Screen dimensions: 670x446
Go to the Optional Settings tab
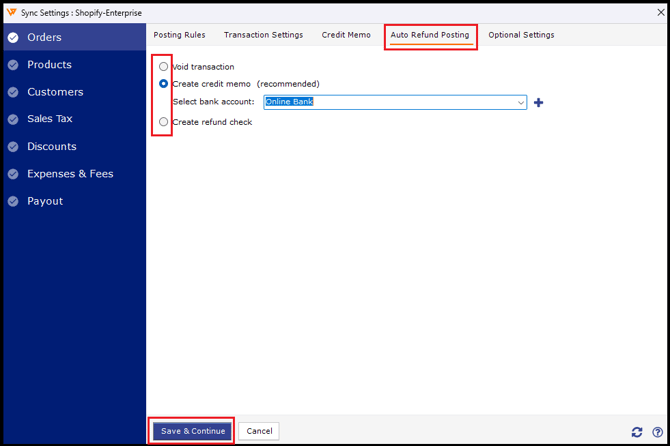(x=521, y=35)
